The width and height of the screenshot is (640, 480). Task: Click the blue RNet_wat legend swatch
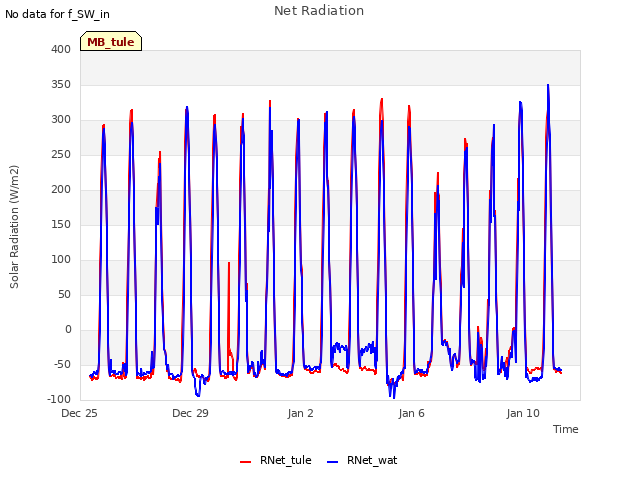click(333, 462)
